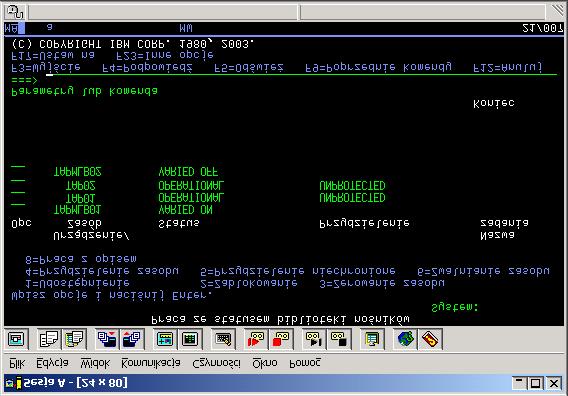
Task: Click the option field for TAPMLB01
Action: (x=18, y=205)
